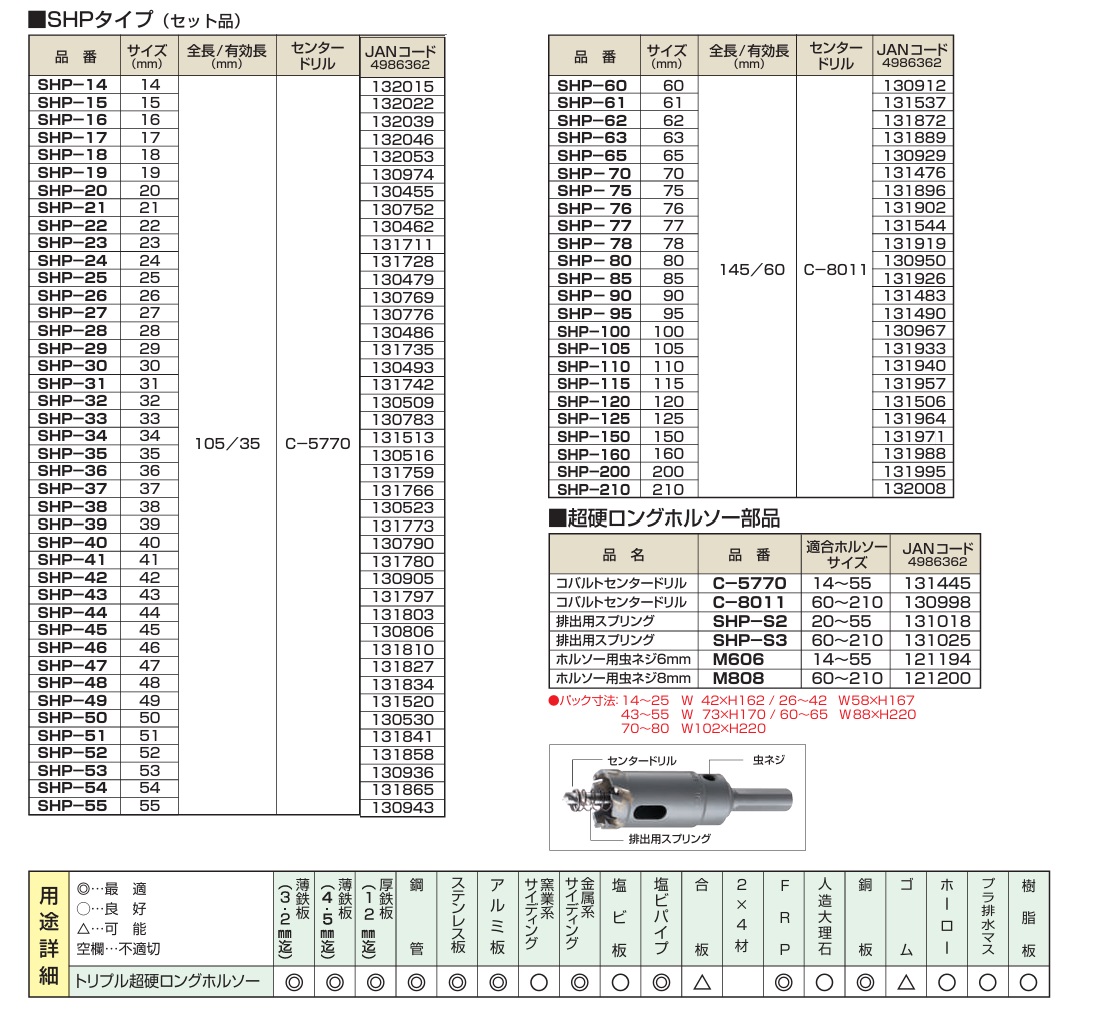The width and height of the screenshot is (1112, 1028).
Task: Click JAN code 131025
Action: (x=937, y=641)
